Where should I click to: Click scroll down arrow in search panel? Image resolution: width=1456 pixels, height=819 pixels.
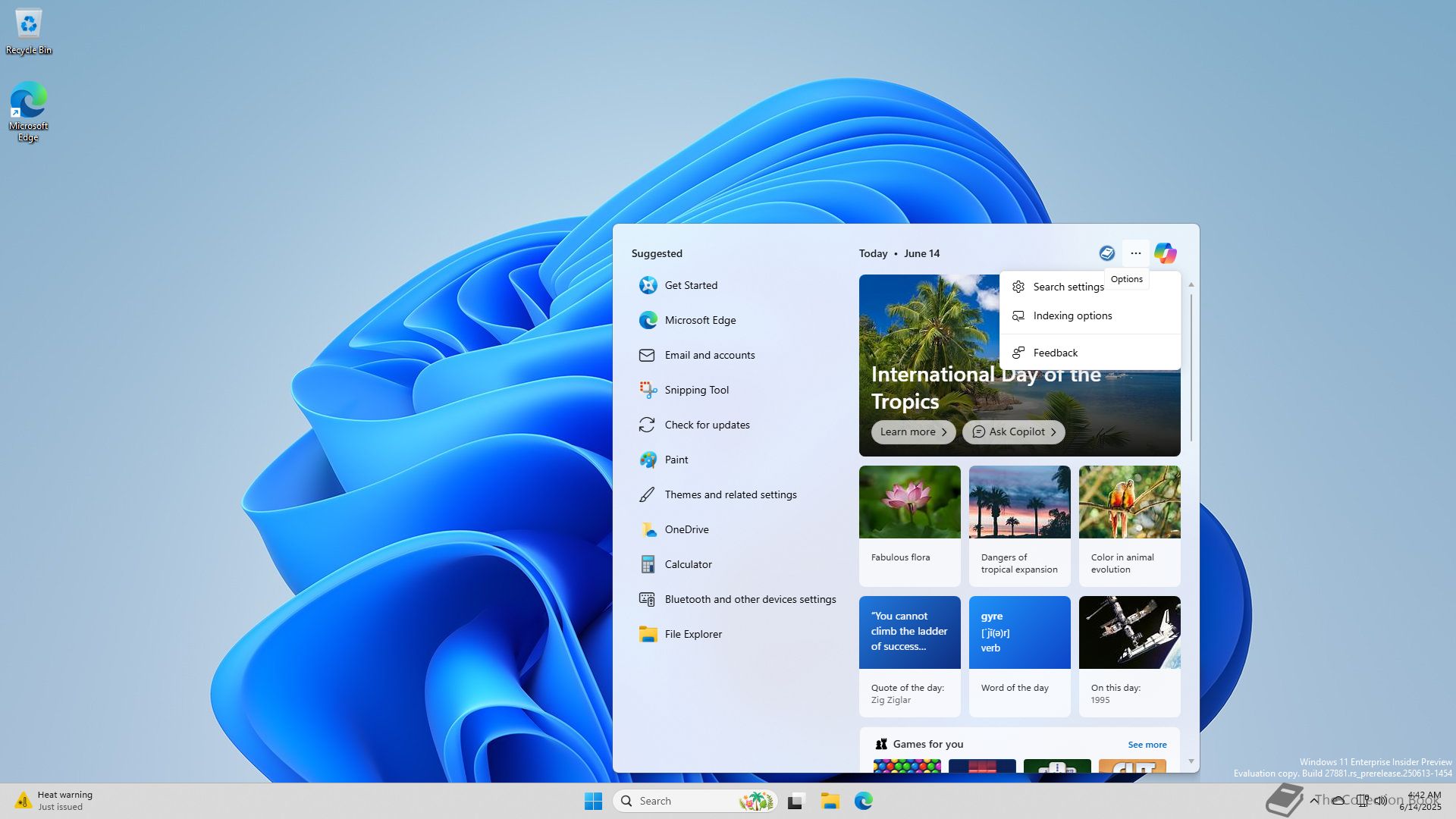pos(1191,761)
